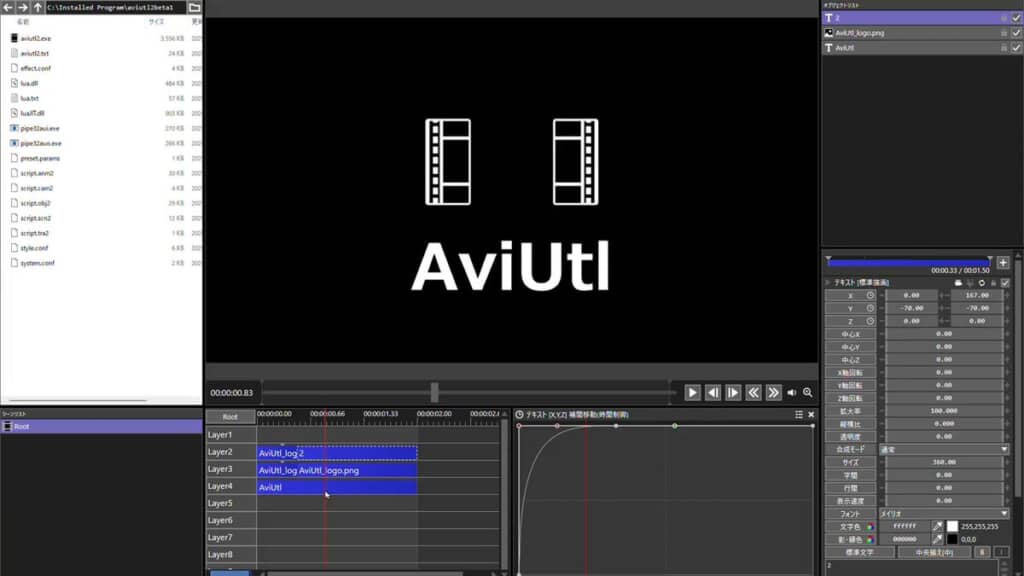The image size is (1024, 576).
Task: Pick text color with the eyedropper
Action: click(x=937, y=526)
